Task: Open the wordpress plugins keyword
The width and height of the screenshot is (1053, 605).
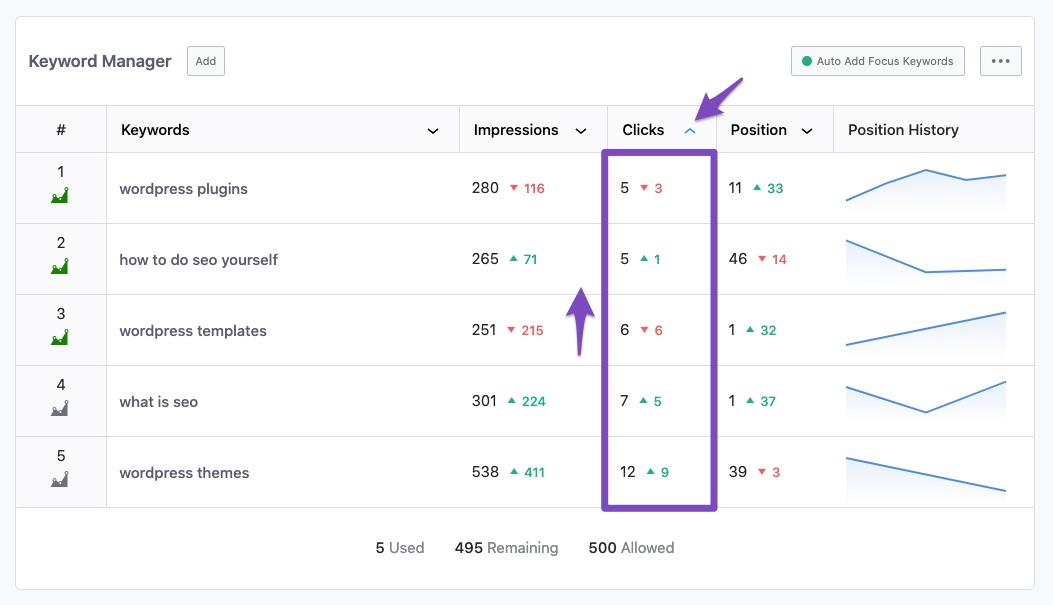Action: coord(183,189)
